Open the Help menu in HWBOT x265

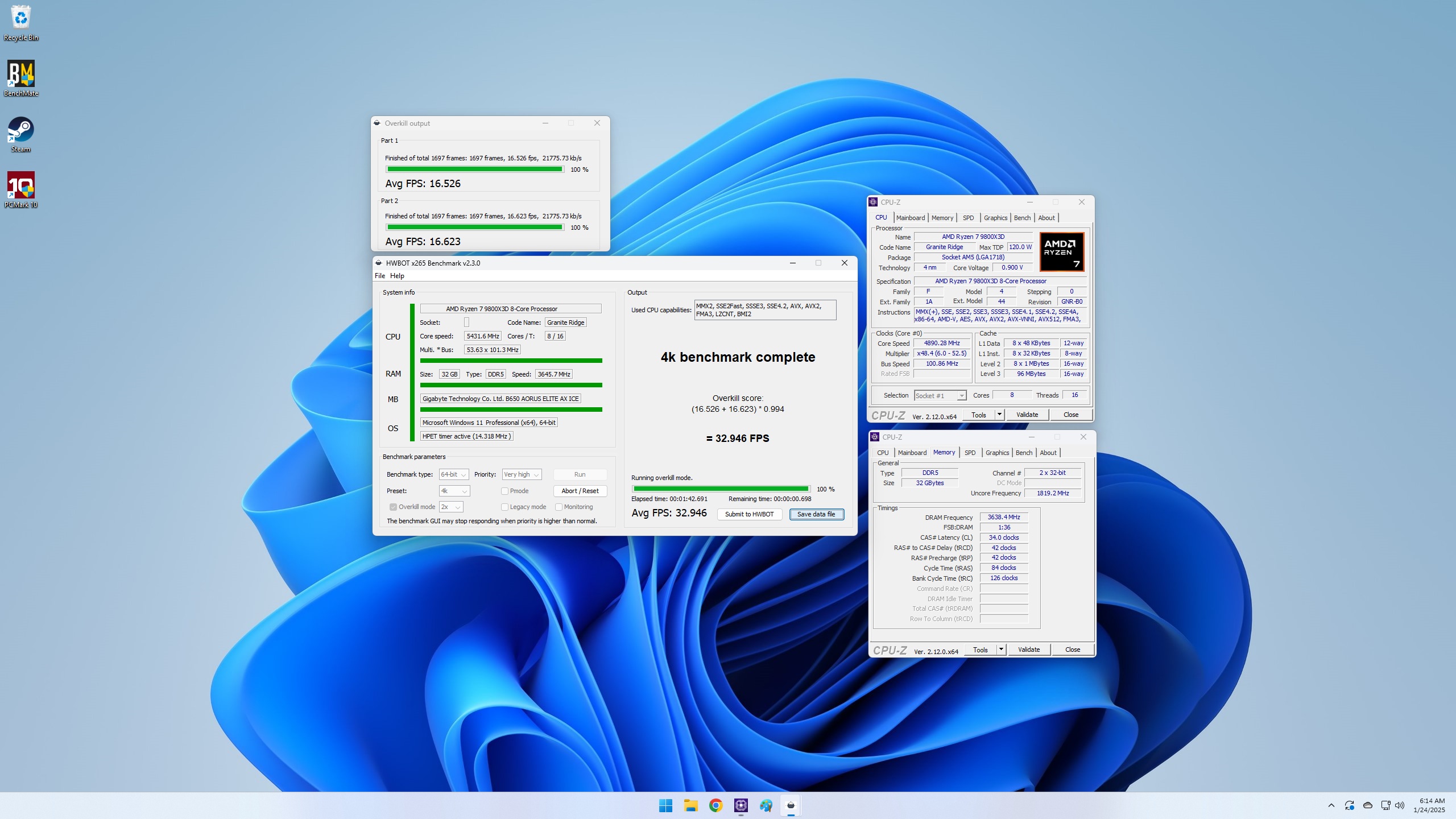coord(397,276)
